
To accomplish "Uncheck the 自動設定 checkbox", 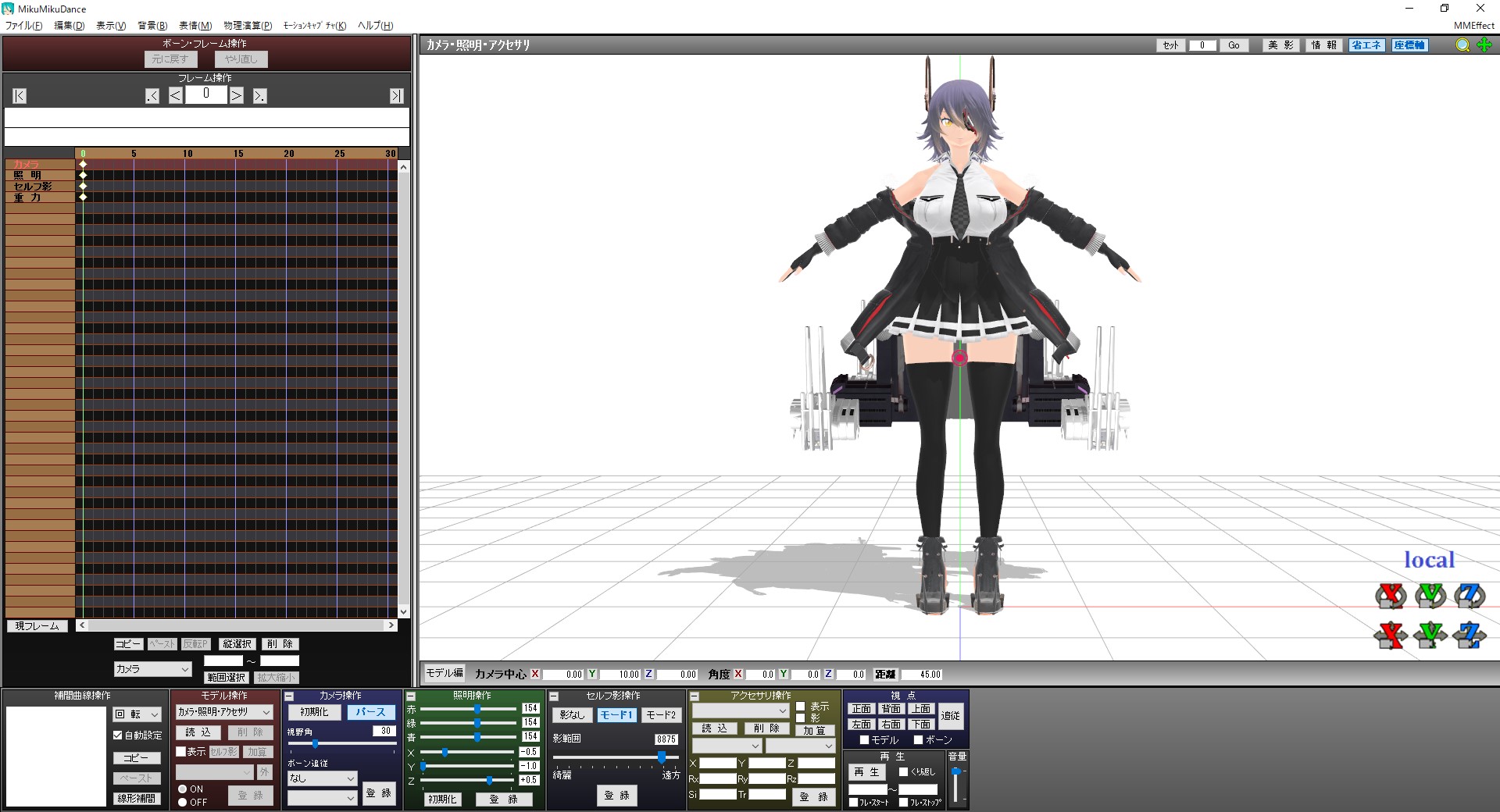I will 118,735.
